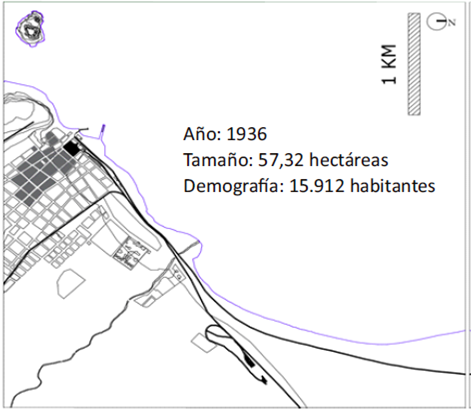This screenshot has width=471, height=412.
Task: Click the hatched 1 KM scale bar
Action: 414,64
